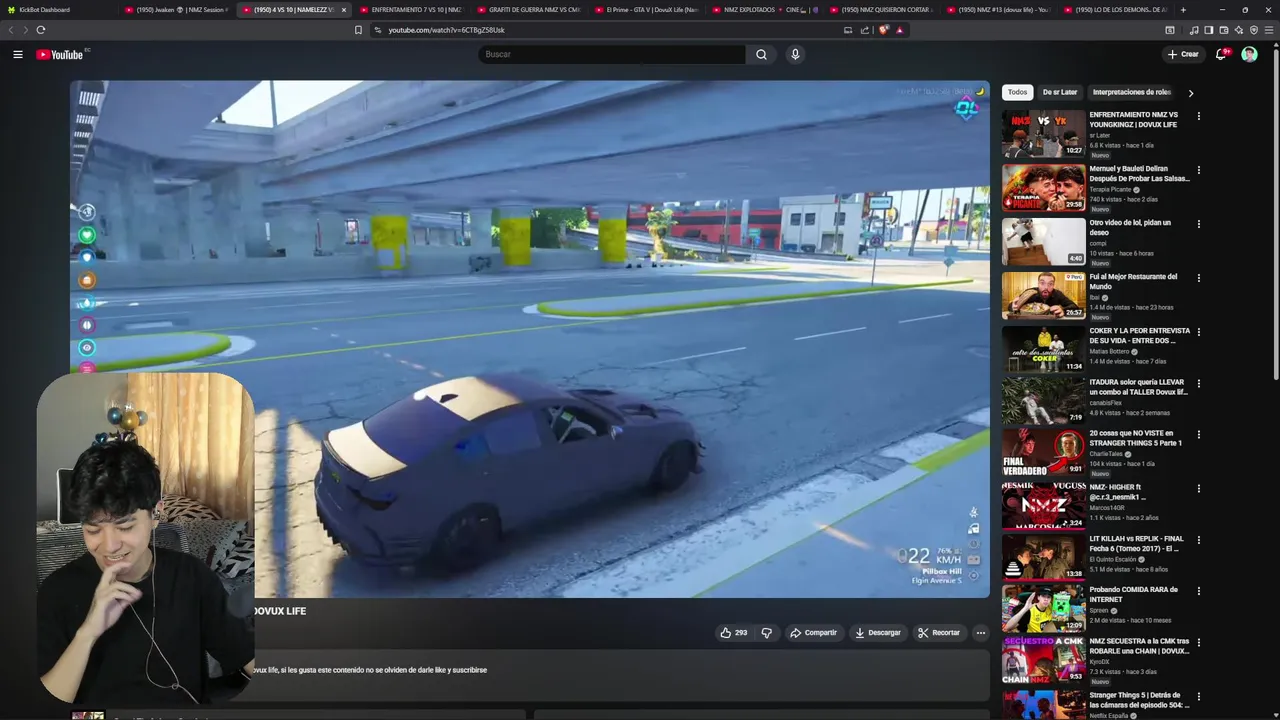Click the Brave sidebar toggle icon
Image resolution: width=1280 pixels, height=720 pixels.
[x=1209, y=30]
